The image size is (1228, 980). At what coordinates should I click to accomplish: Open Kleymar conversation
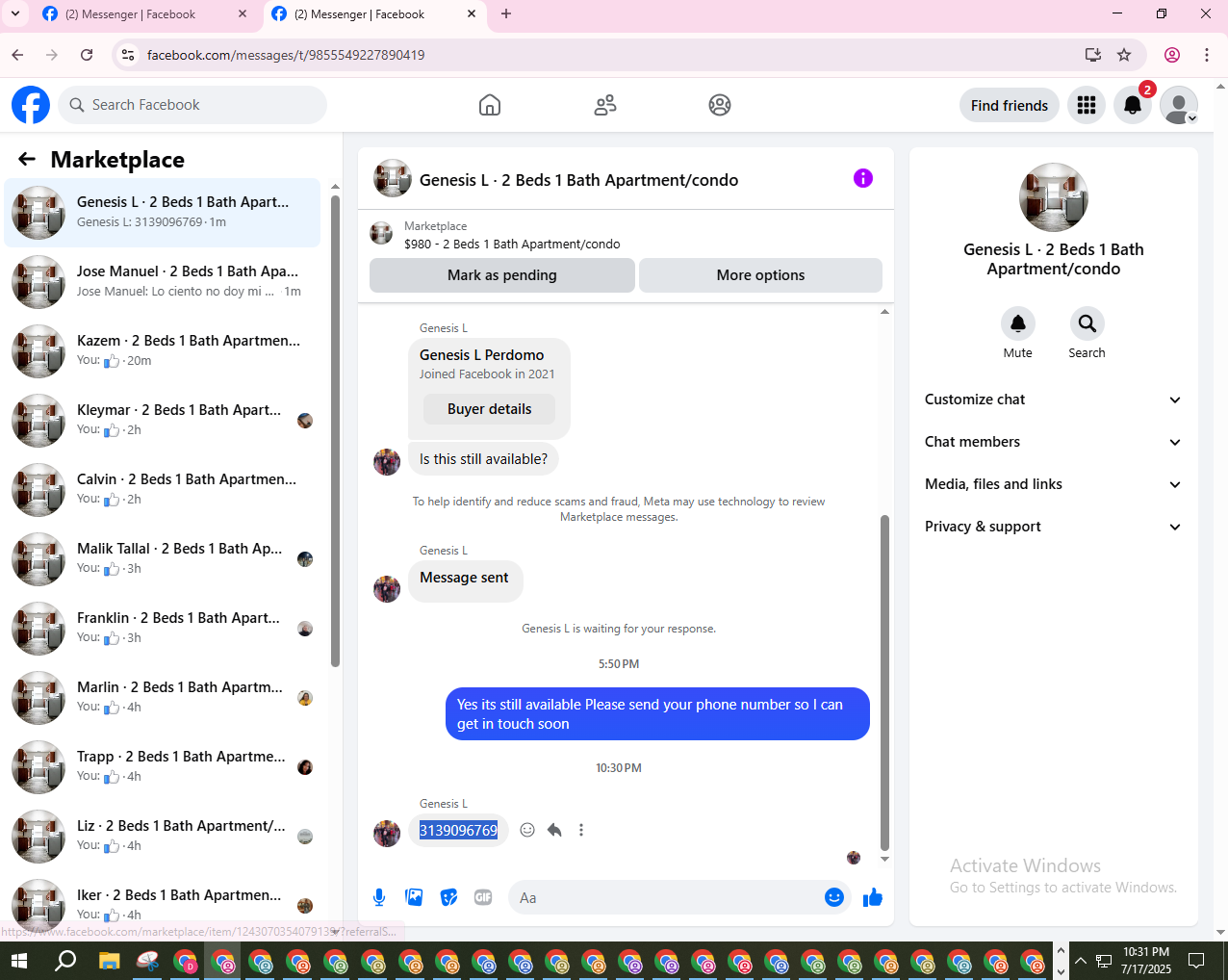[x=162, y=421]
